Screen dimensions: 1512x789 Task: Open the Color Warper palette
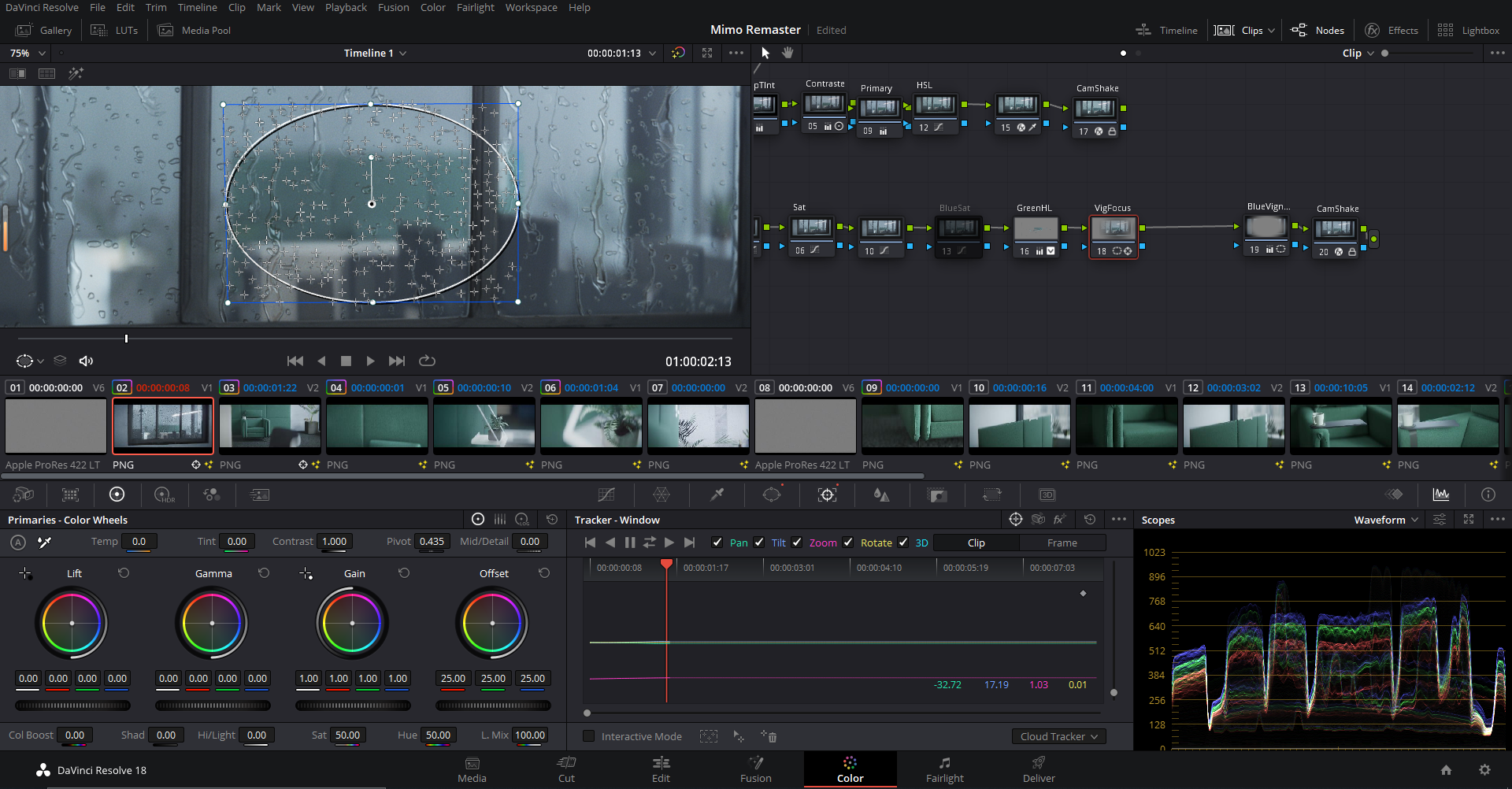tap(661, 495)
